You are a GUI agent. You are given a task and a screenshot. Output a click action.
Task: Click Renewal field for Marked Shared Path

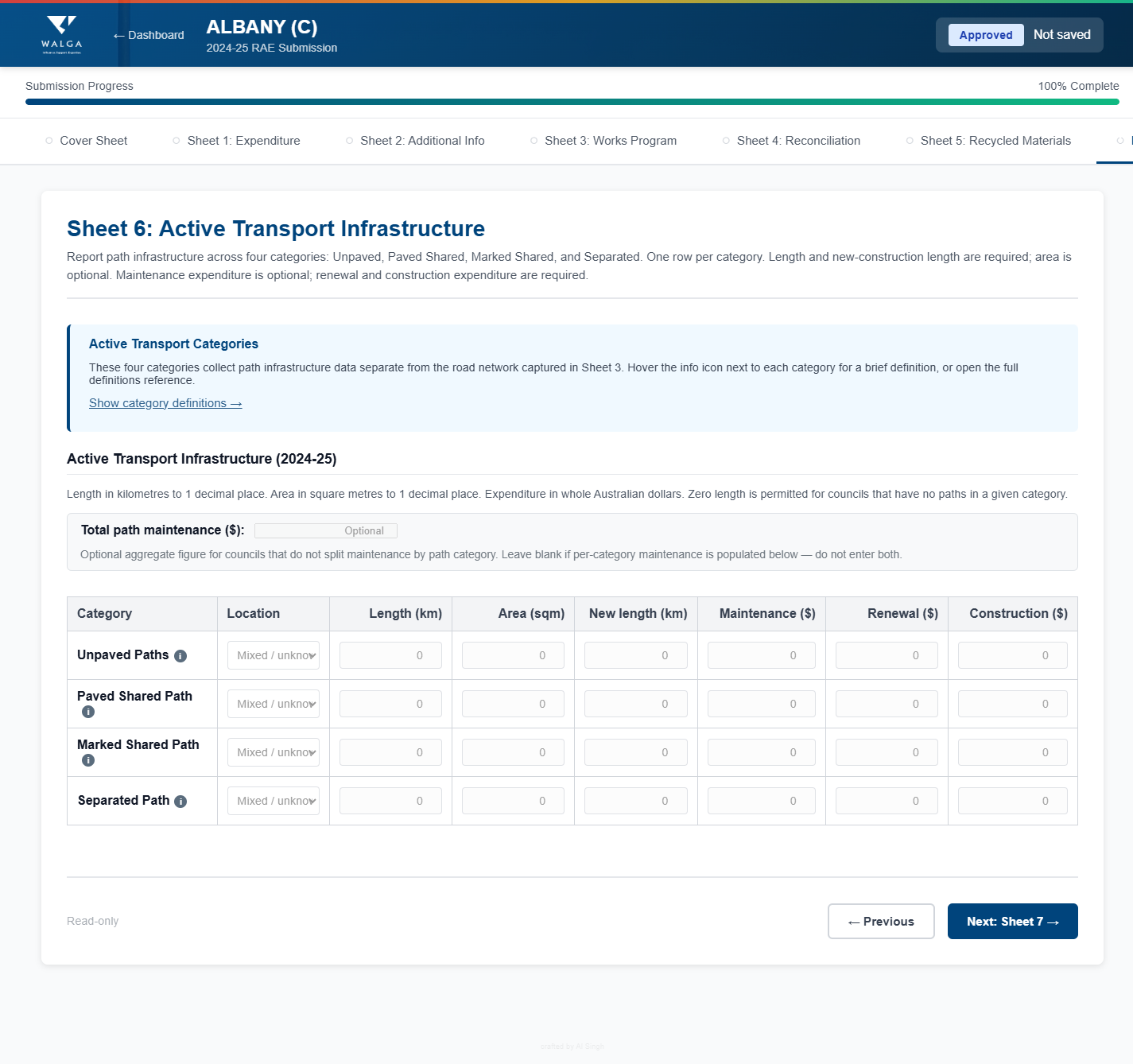[887, 752]
